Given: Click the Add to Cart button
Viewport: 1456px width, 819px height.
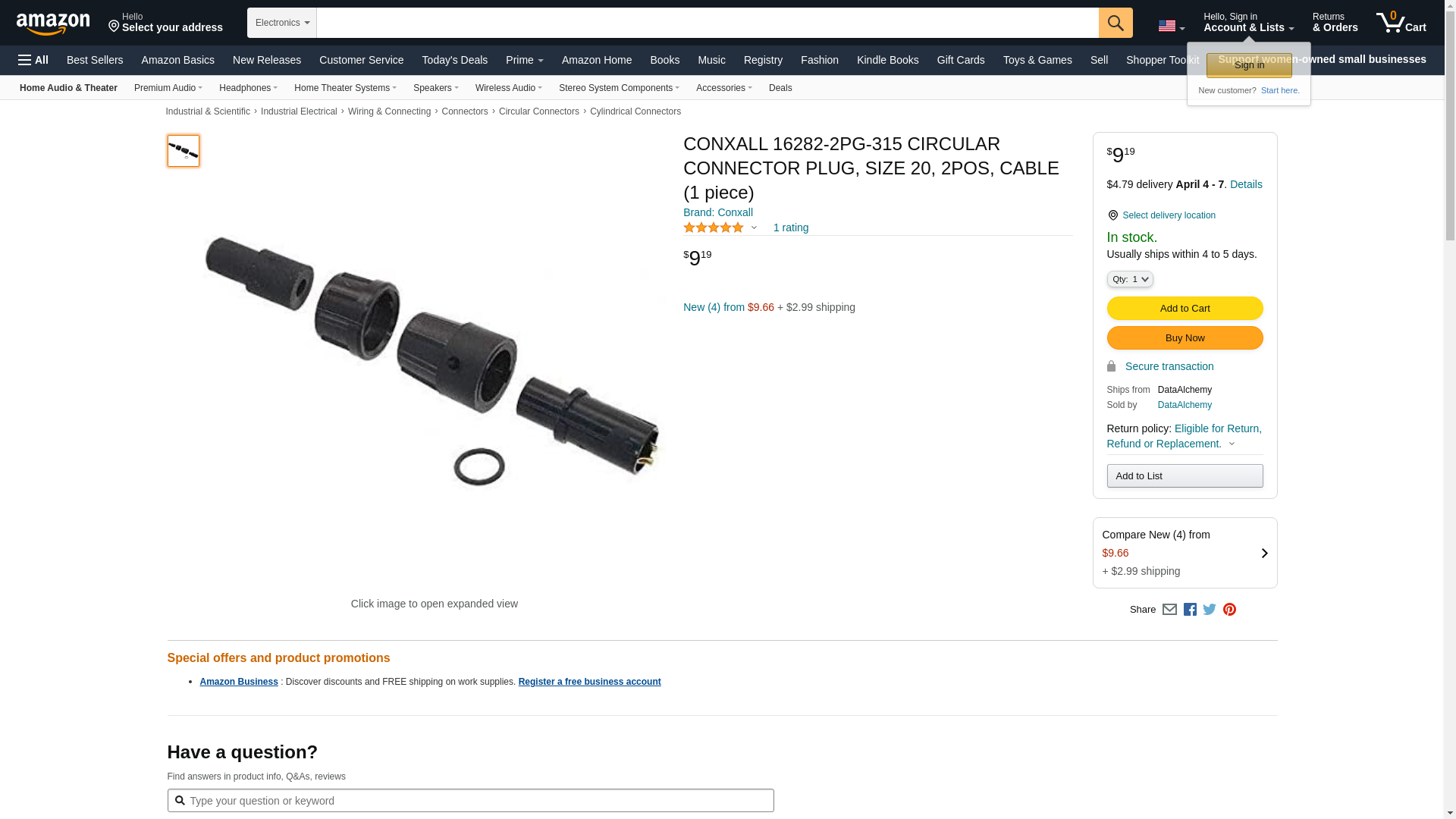Looking at the screenshot, I should pos(1185,309).
